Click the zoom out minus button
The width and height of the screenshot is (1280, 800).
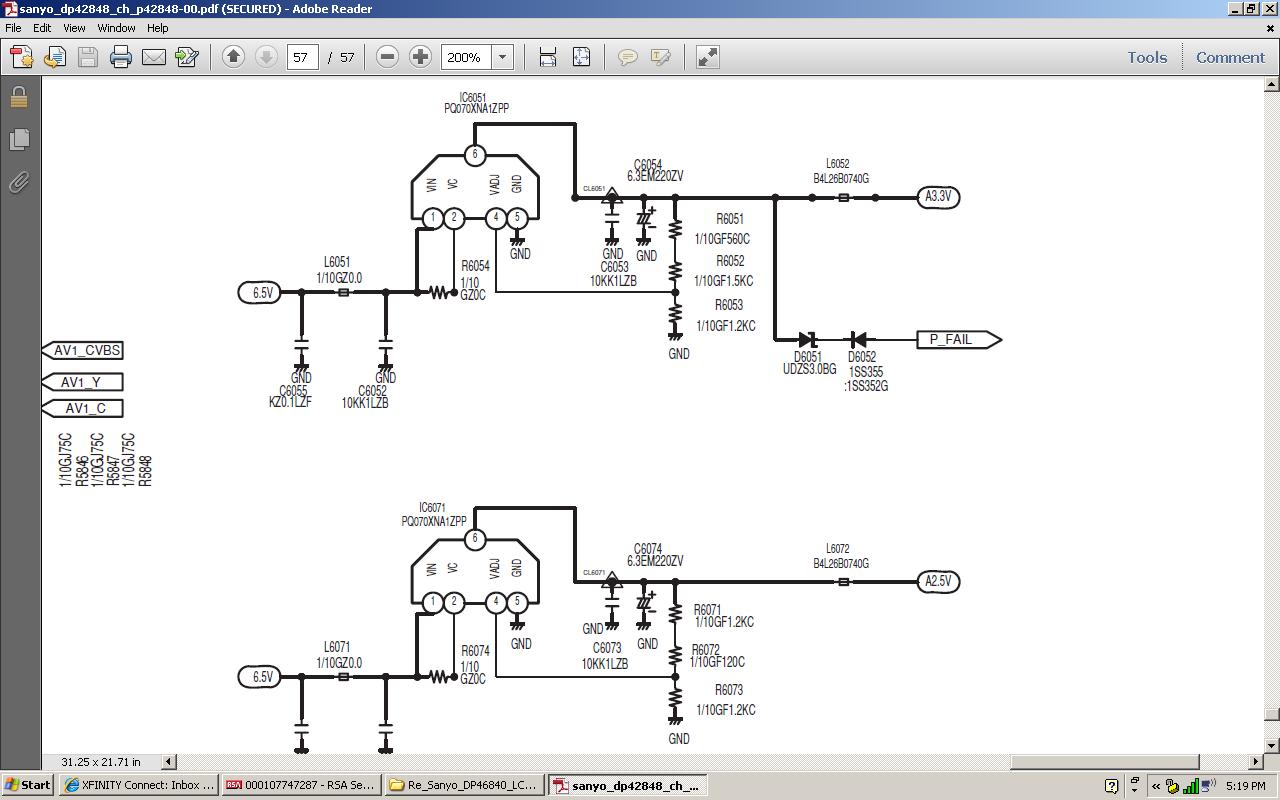tap(388, 57)
